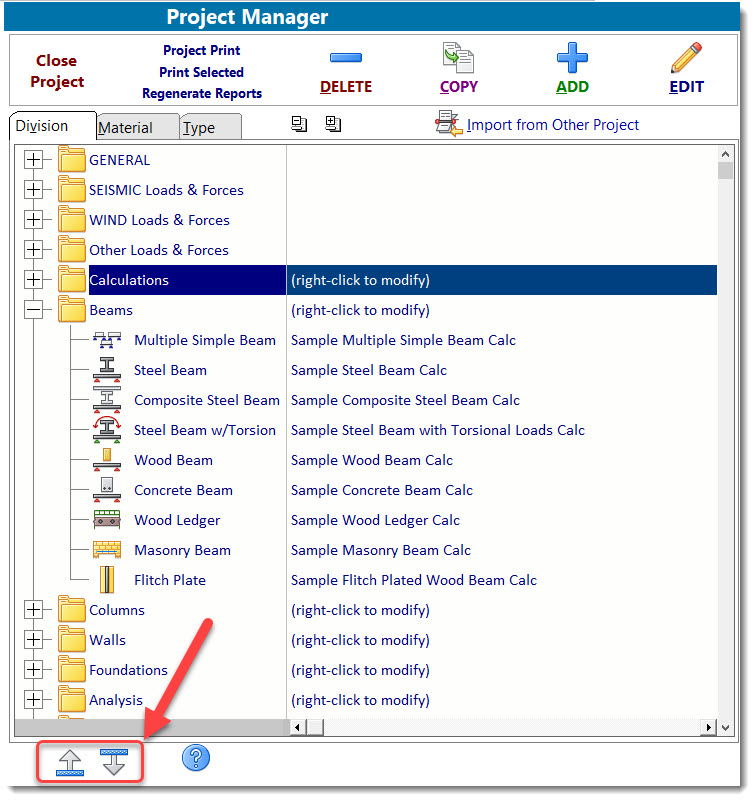The height and width of the screenshot is (801, 755).
Task: Click the move down arrow icon
Action: [115, 762]
